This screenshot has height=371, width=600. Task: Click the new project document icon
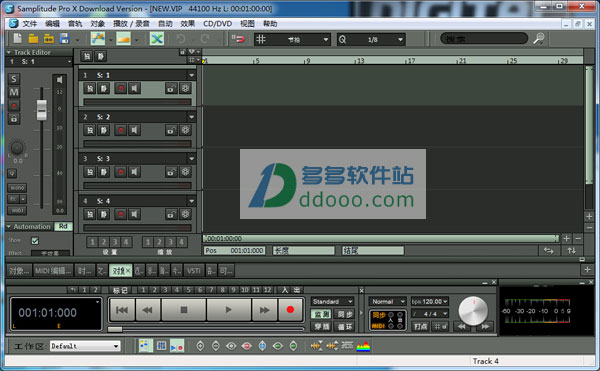pyautogui.click(x=18, y=39)
